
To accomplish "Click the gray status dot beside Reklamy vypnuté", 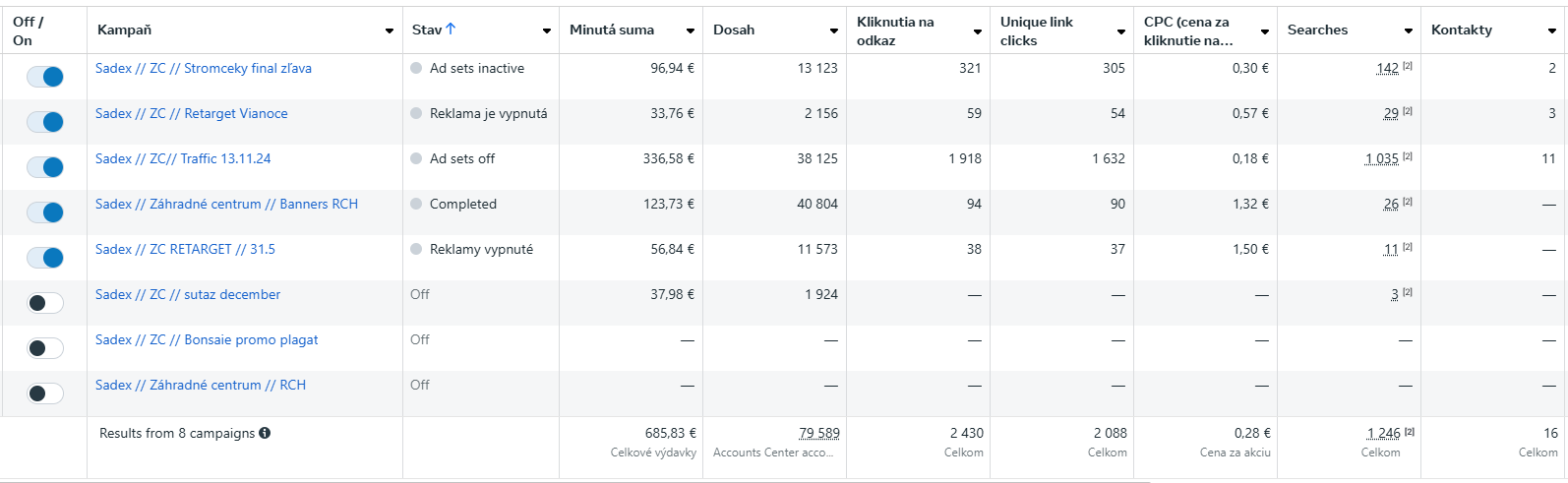I will (416, 250).
